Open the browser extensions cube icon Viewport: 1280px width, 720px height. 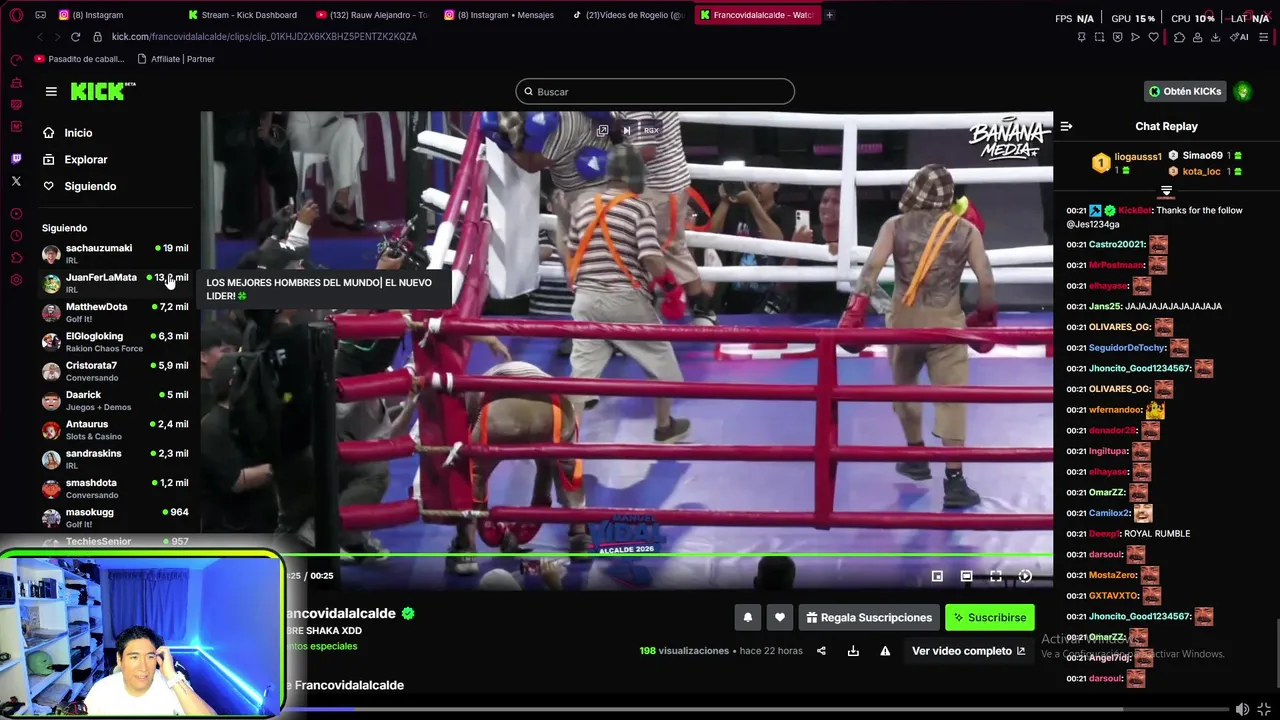click(x=1179, y=37)
